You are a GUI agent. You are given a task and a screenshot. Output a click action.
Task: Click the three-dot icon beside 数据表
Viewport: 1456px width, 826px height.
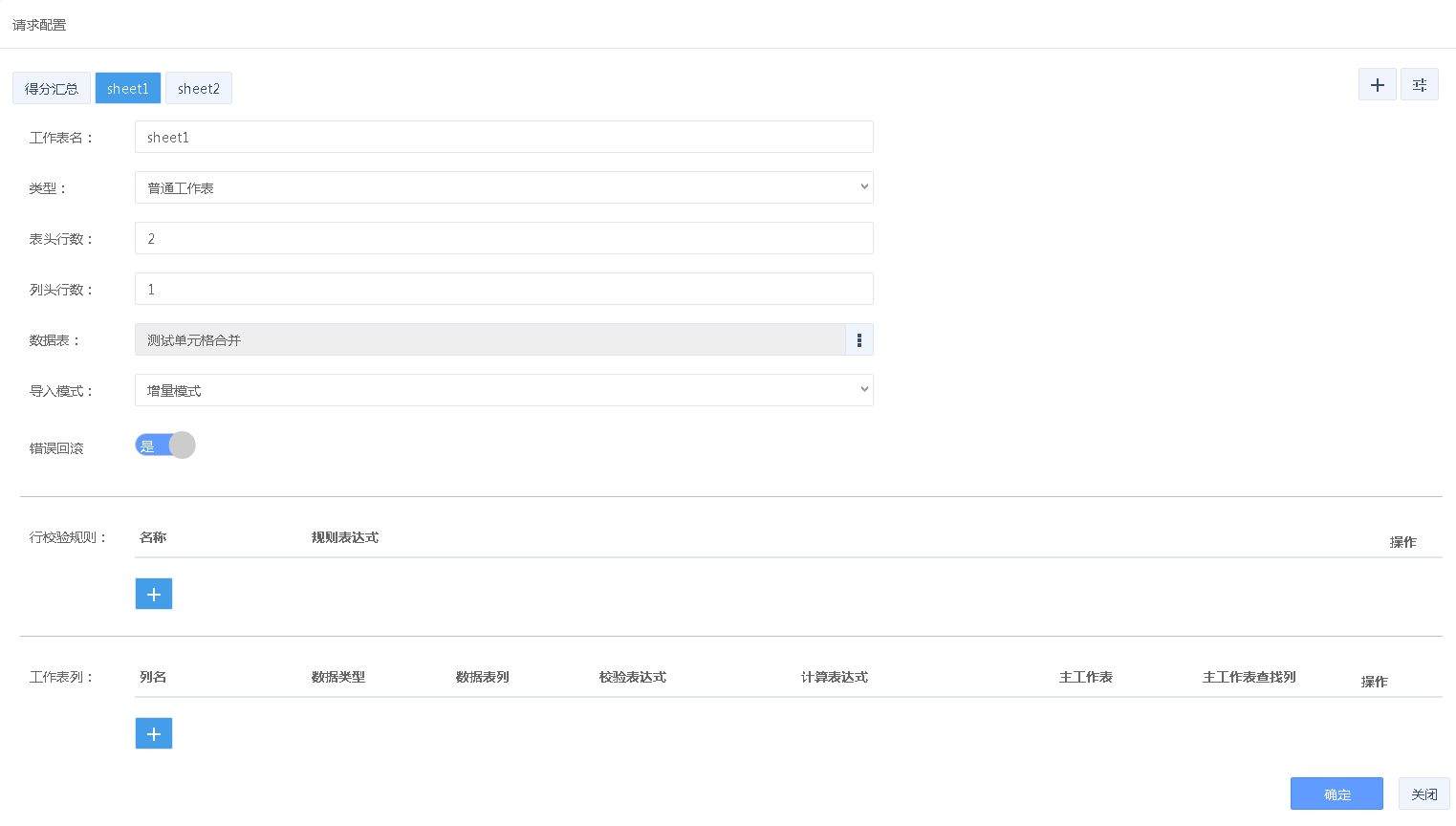(858, 340)
